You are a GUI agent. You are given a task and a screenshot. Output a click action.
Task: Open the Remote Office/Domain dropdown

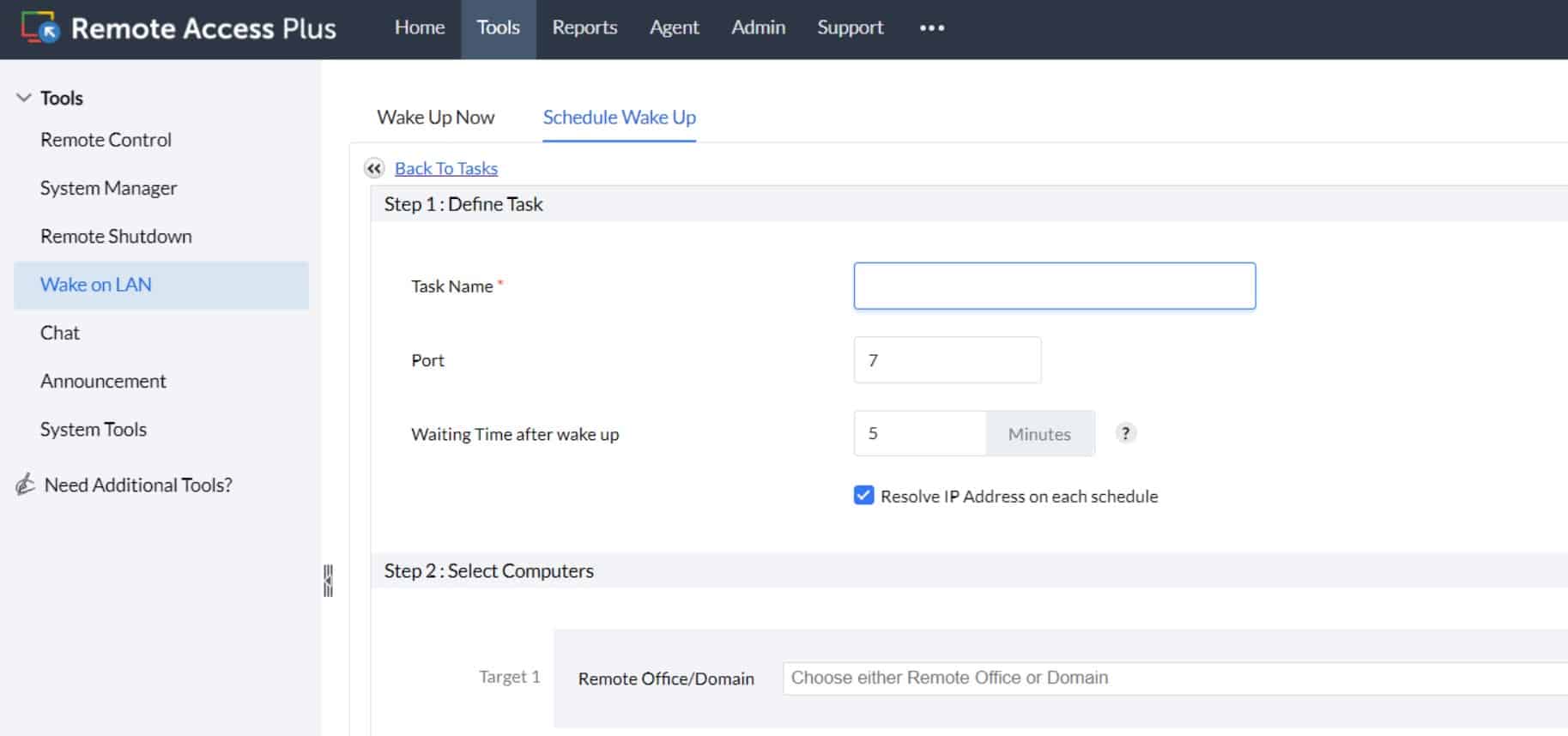(x=1175, y=678)
